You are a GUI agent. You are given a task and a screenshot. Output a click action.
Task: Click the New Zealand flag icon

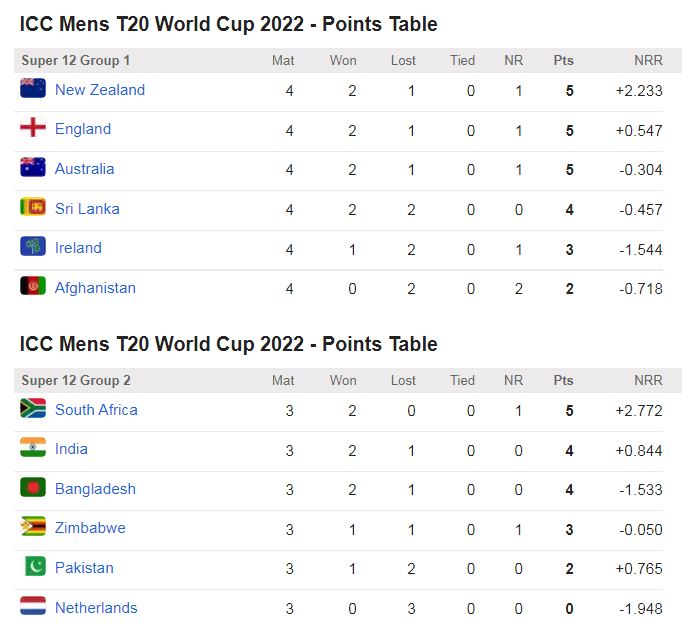[x=33, y=89]
